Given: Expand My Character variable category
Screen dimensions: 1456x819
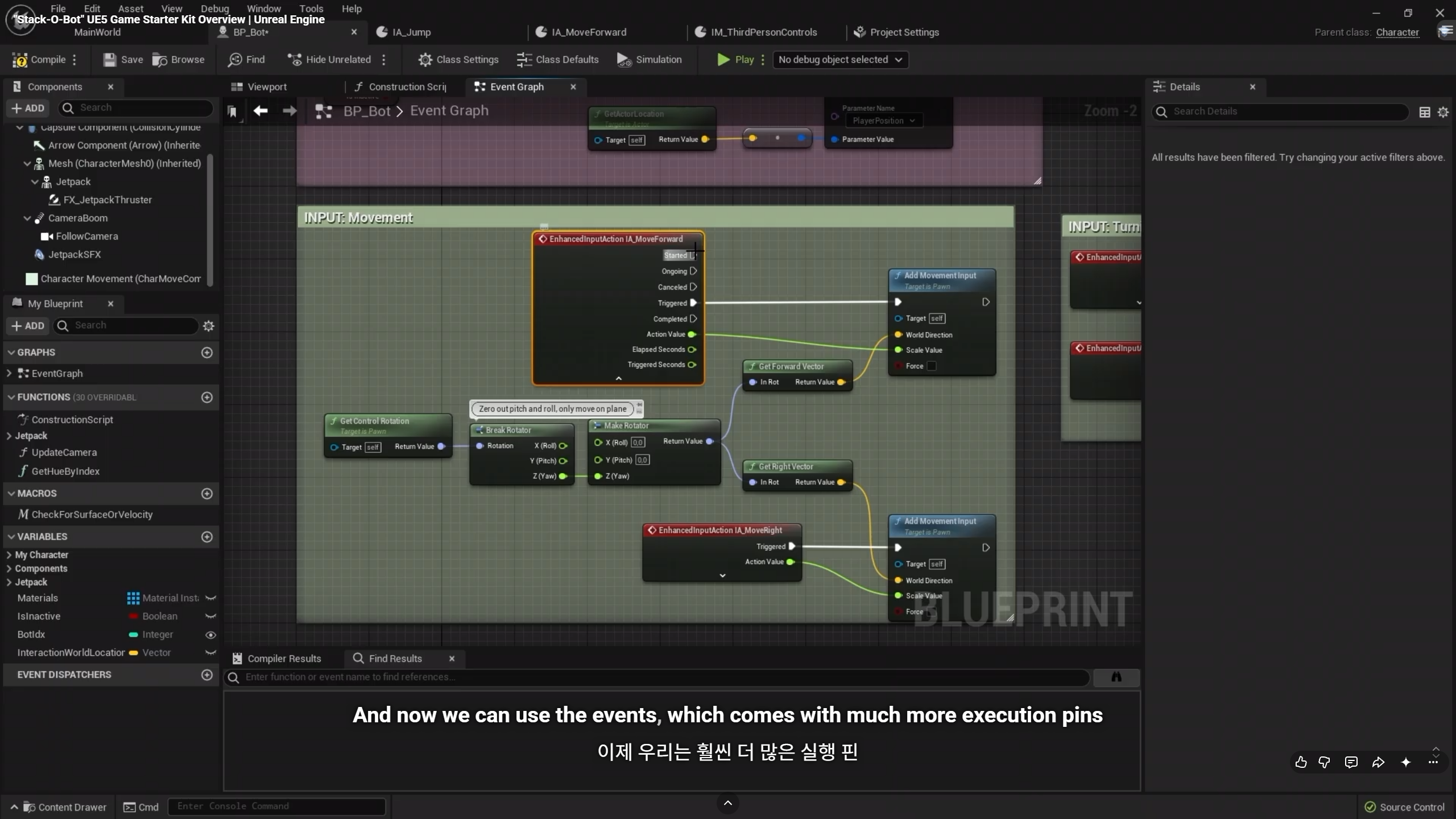Looking at the screenshot, I should pos(9,555).
